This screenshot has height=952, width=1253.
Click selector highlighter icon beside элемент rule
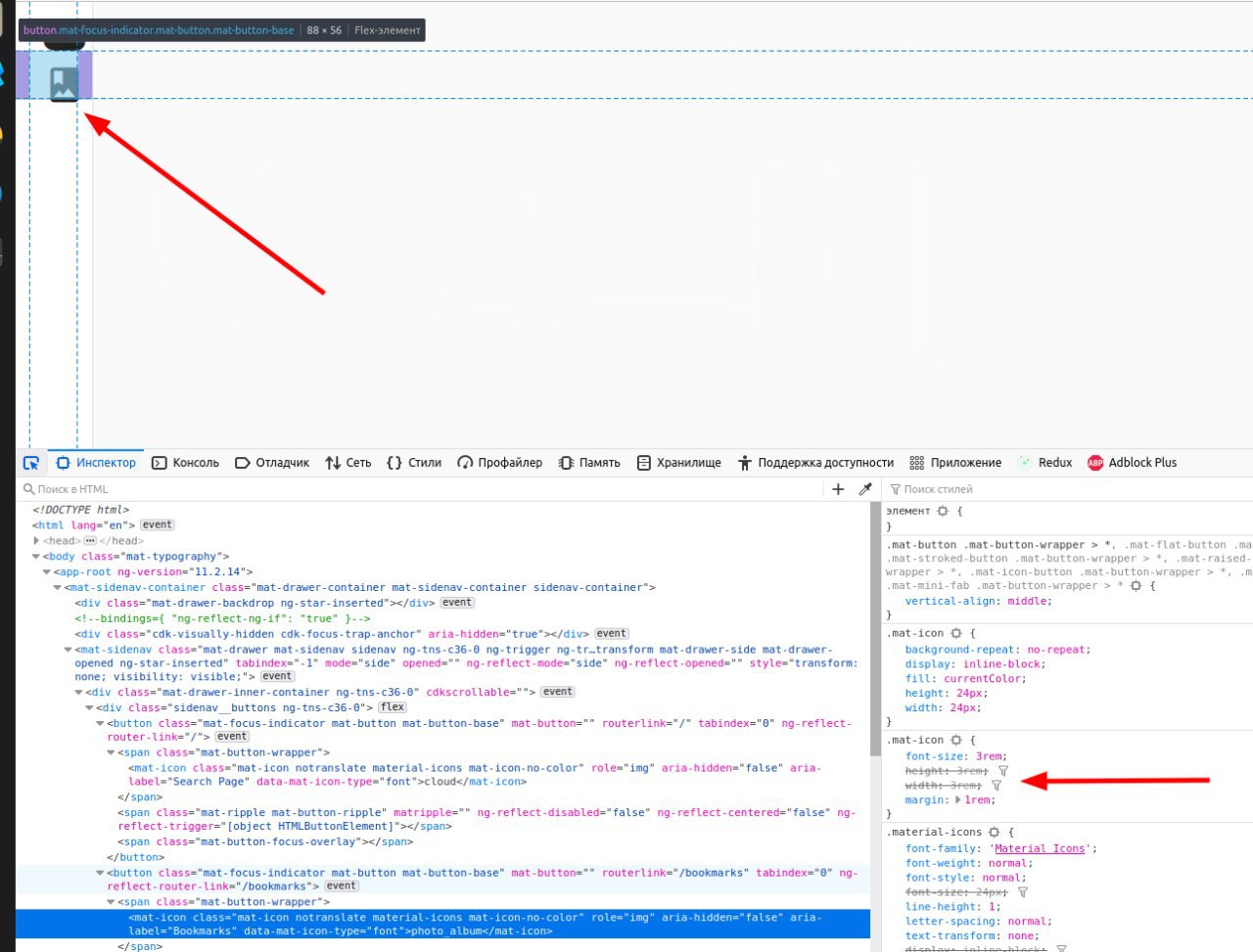point(943,512)
